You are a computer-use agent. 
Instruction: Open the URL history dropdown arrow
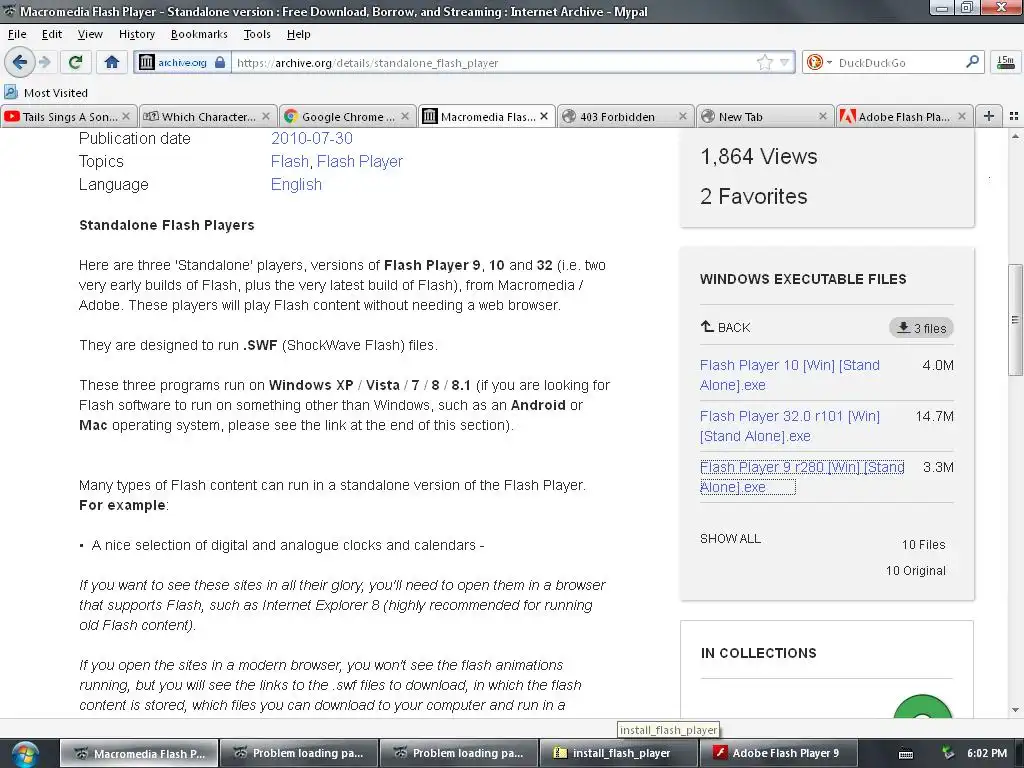pos(784,63)
